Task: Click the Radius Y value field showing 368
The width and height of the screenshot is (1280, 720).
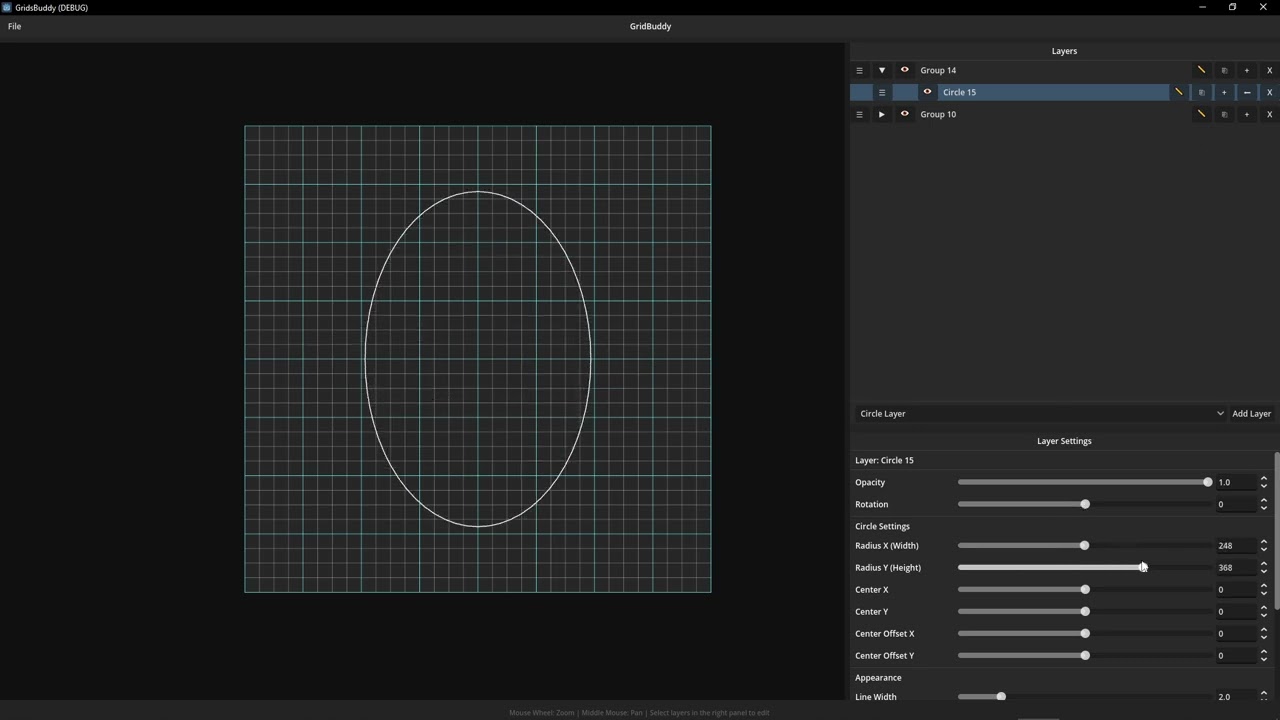Action: click(x=1235, y=567)
